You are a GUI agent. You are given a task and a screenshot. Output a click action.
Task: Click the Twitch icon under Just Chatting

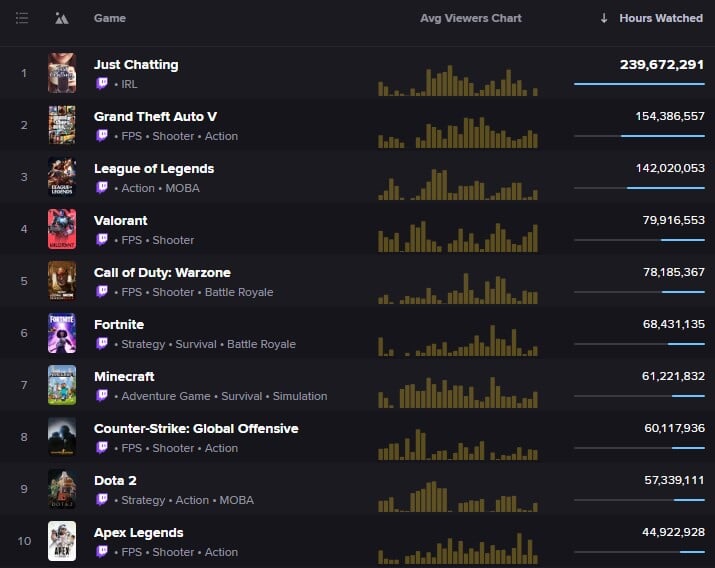(x=101, y=84)
